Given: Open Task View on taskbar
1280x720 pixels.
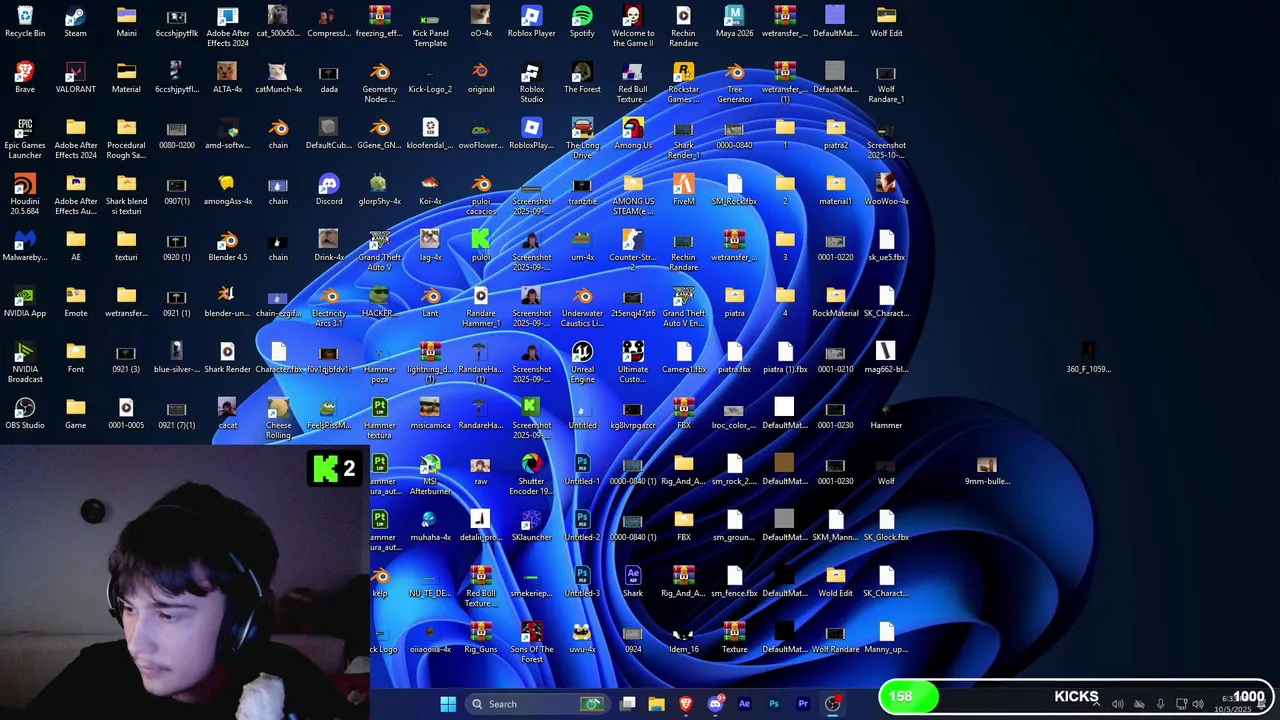Looking at the screenshot, I should pos(627,704).
